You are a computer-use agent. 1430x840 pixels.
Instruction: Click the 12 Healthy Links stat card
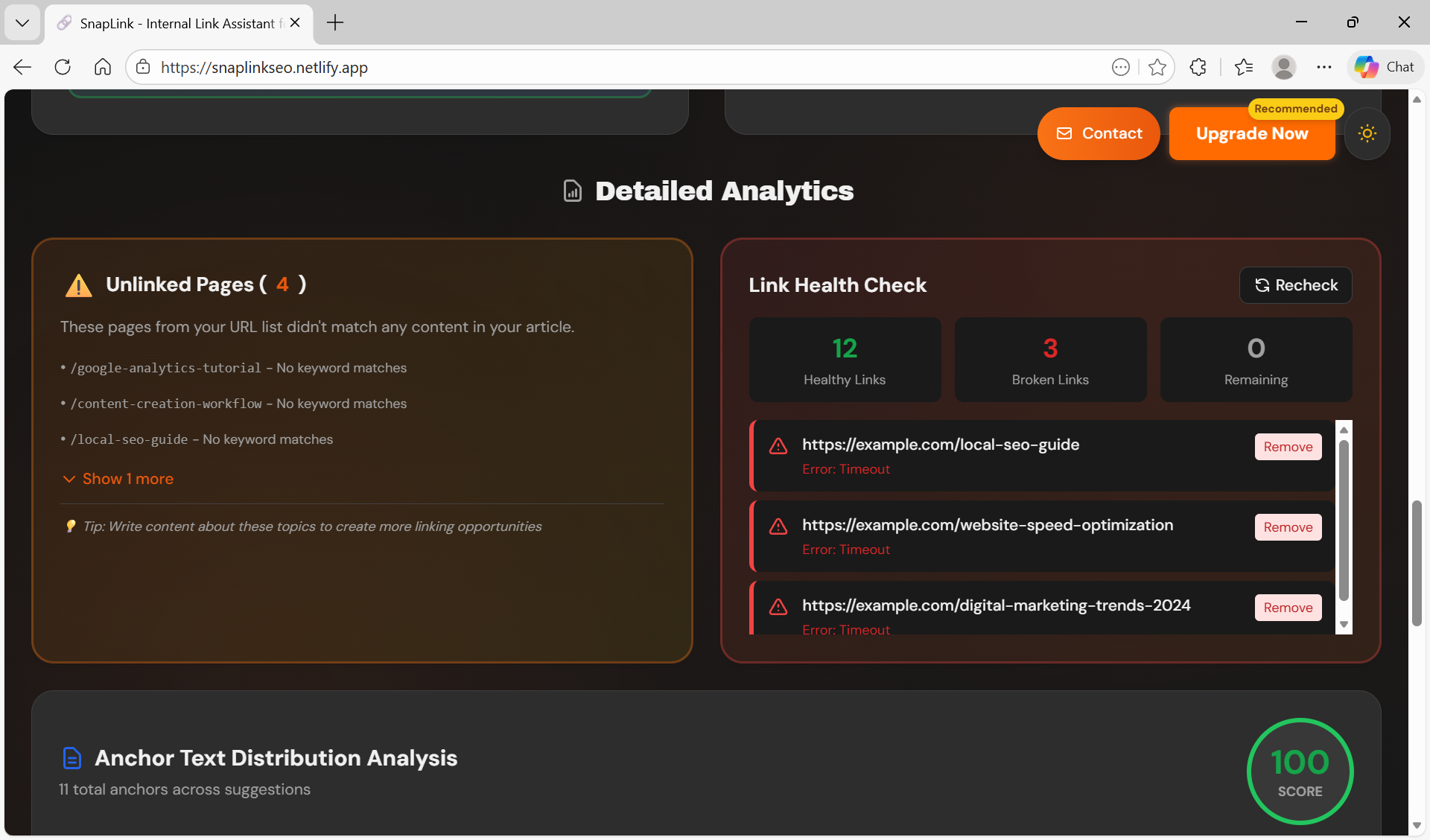[845, 360]
